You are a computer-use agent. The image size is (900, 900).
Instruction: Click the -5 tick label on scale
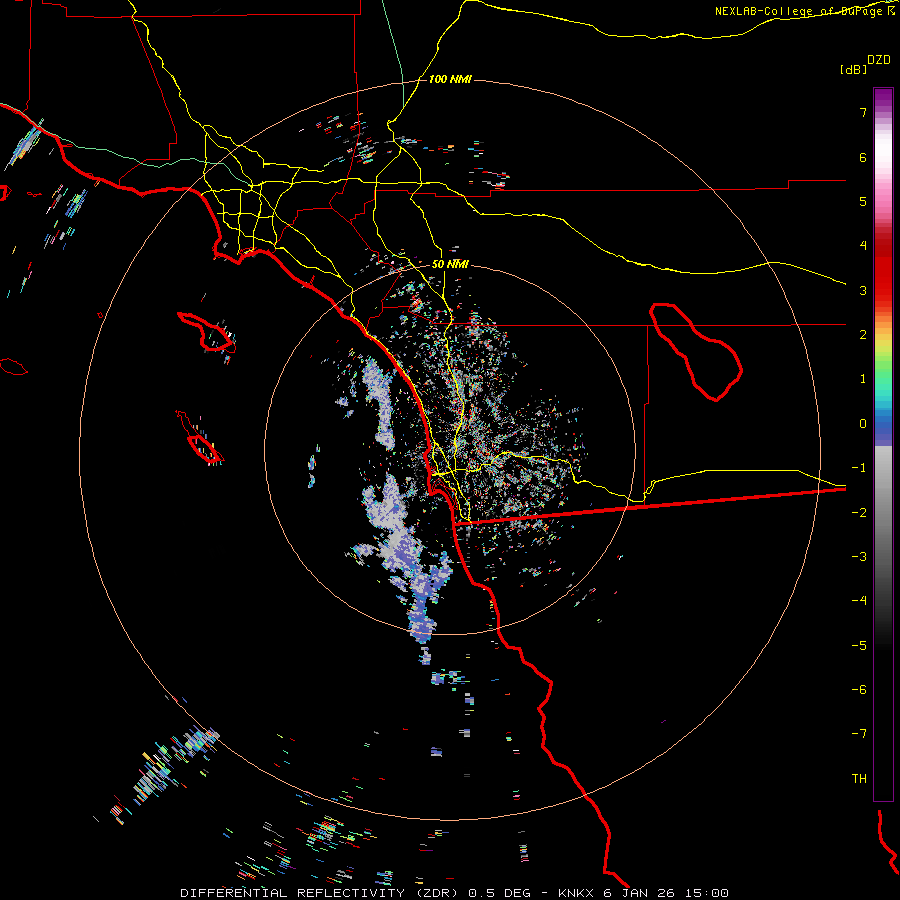(x=859, y=646)
